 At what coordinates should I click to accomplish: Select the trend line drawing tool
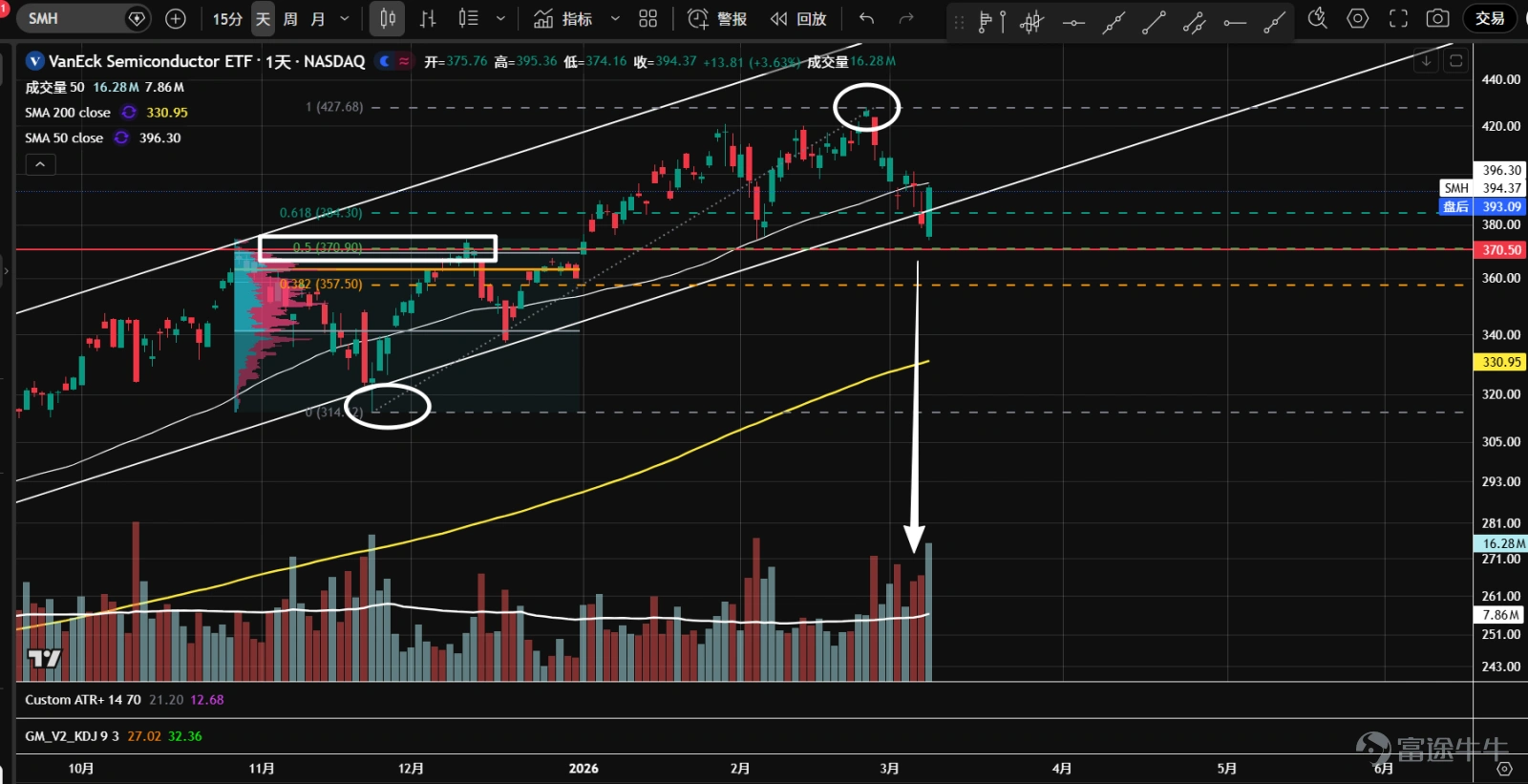point(1154,21)
